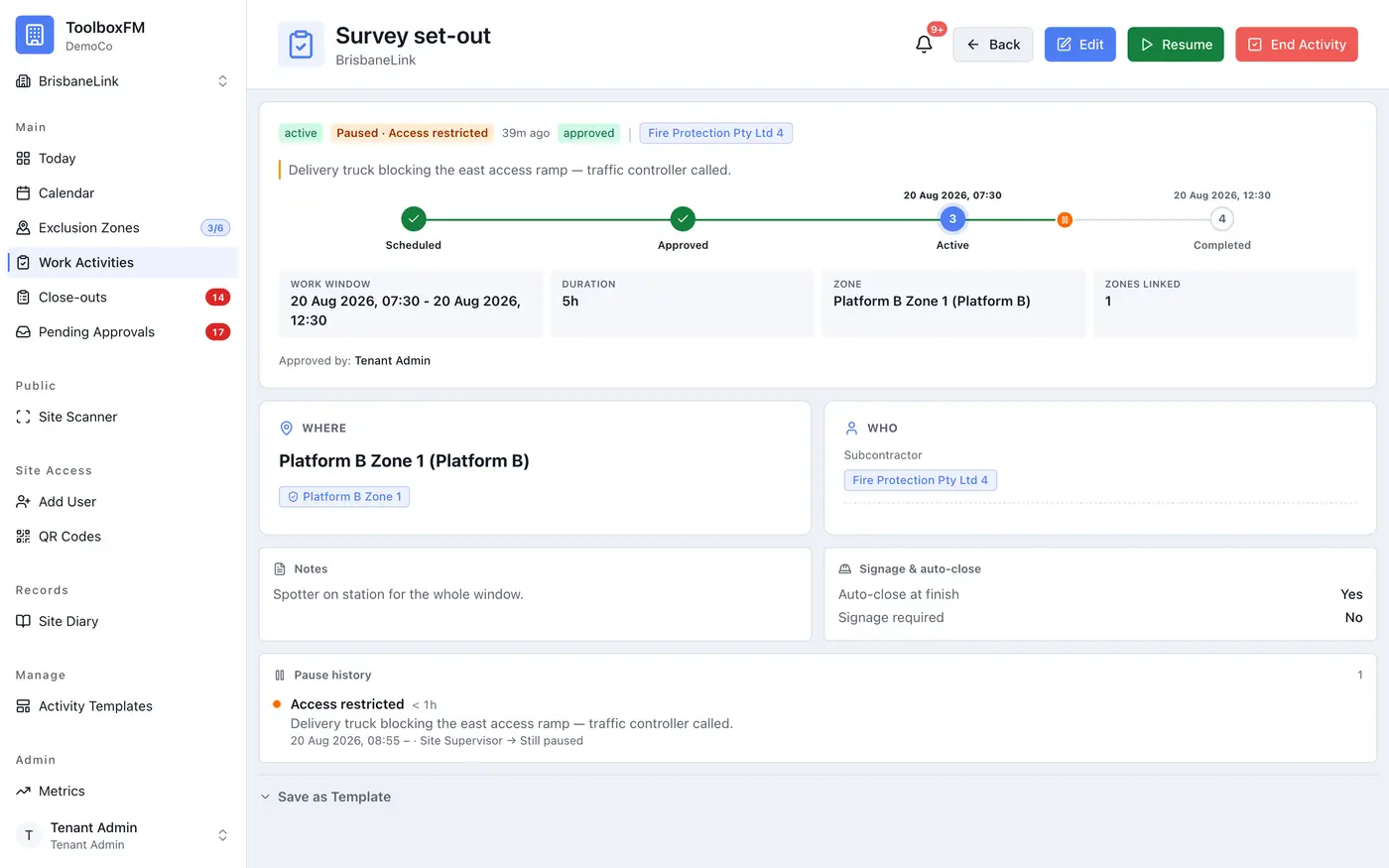This screenshot has height=868, width=1389.
Task: Click the 3/6 Exclusion Zones count badge
Action: (215, 228)
